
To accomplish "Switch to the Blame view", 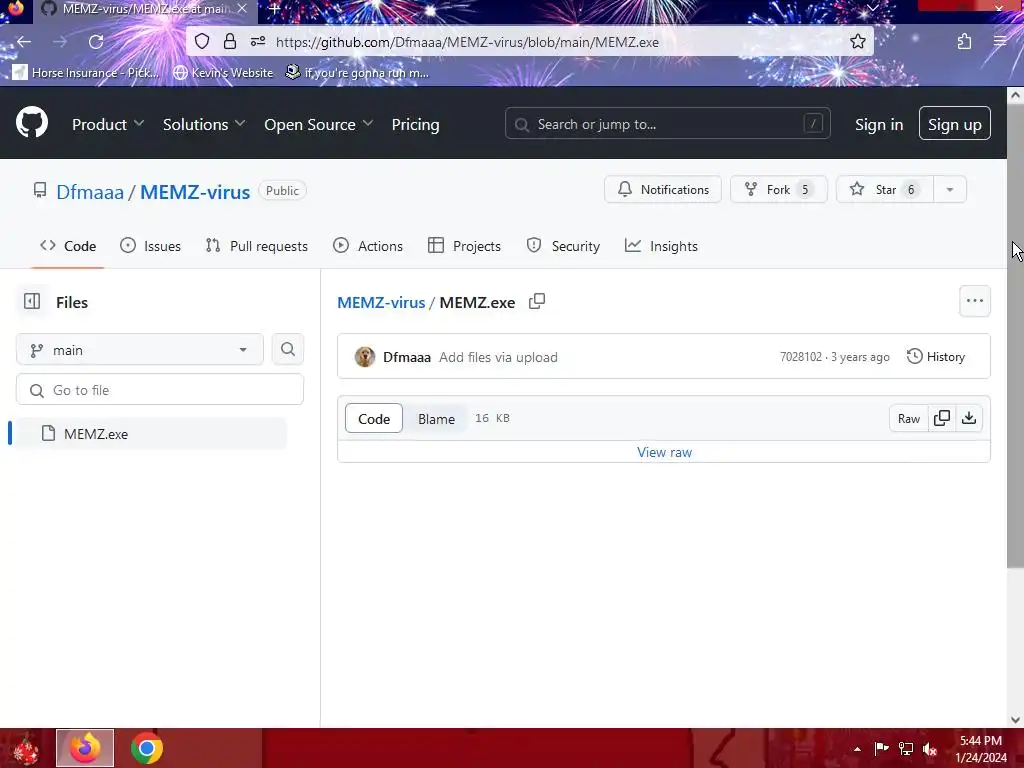I will click(436, 419).
